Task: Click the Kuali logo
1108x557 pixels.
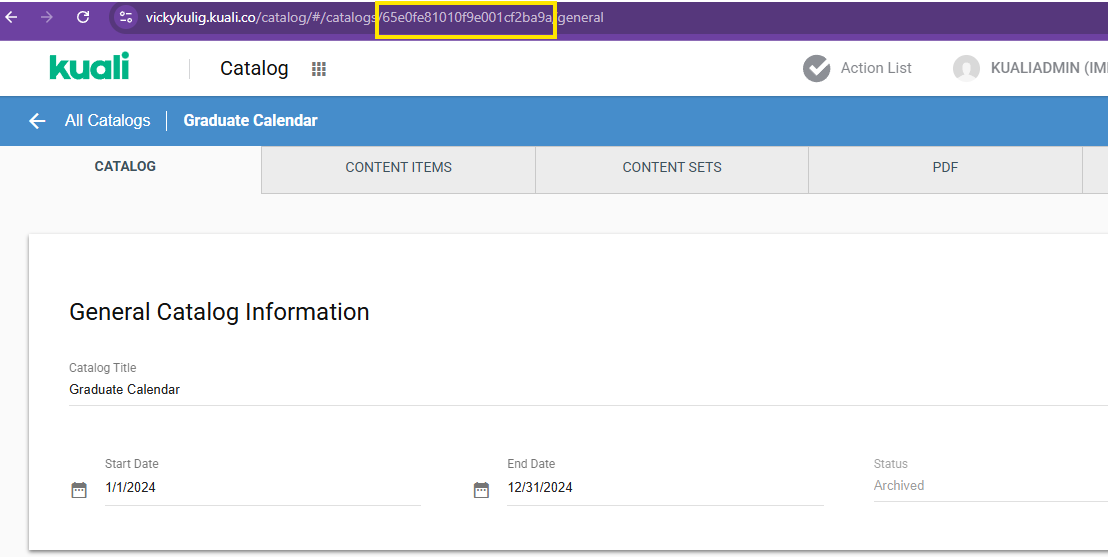Action: (89, 66)
